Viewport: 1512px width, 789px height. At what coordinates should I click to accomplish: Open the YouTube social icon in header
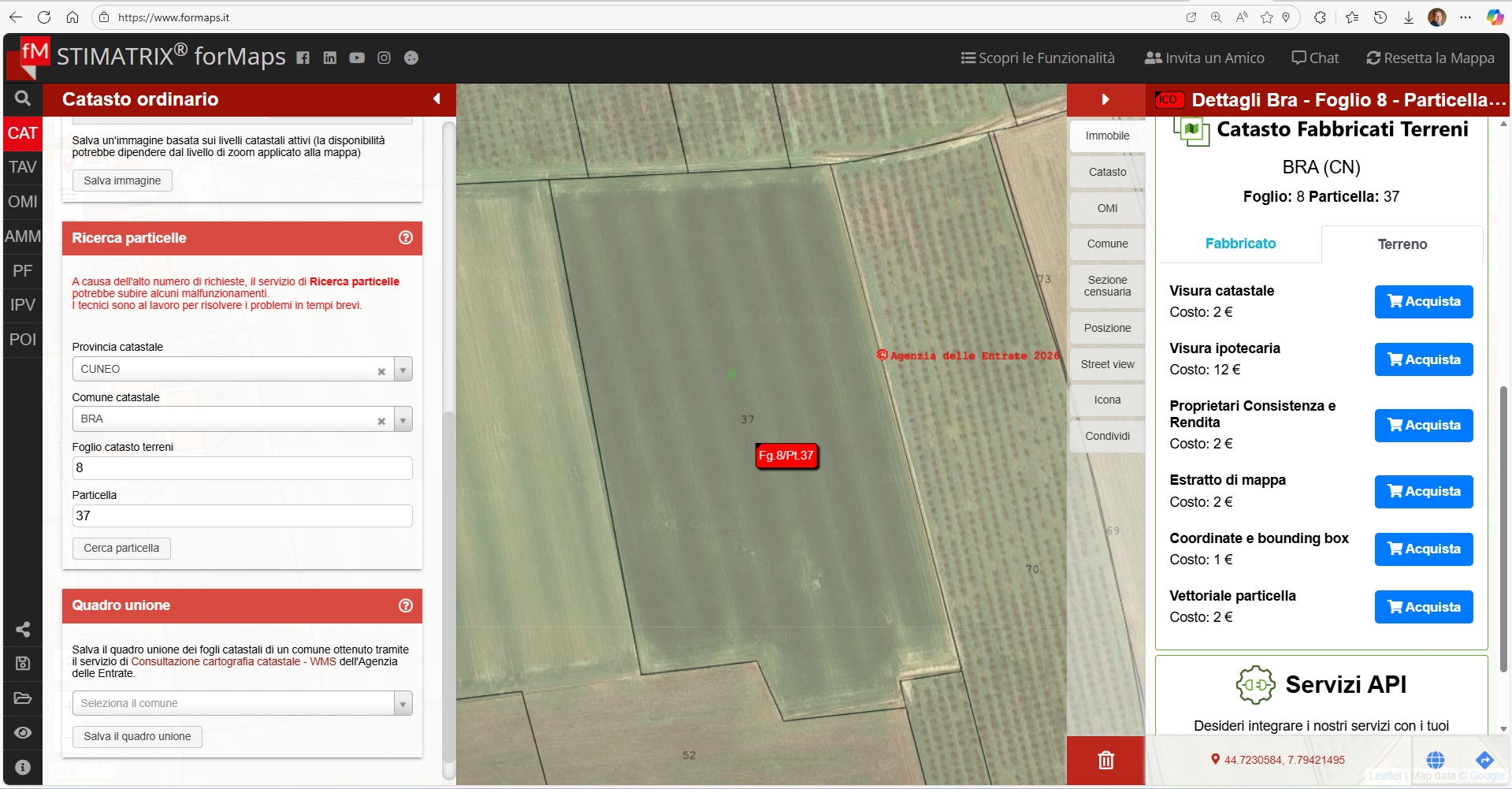pos(357,58)
